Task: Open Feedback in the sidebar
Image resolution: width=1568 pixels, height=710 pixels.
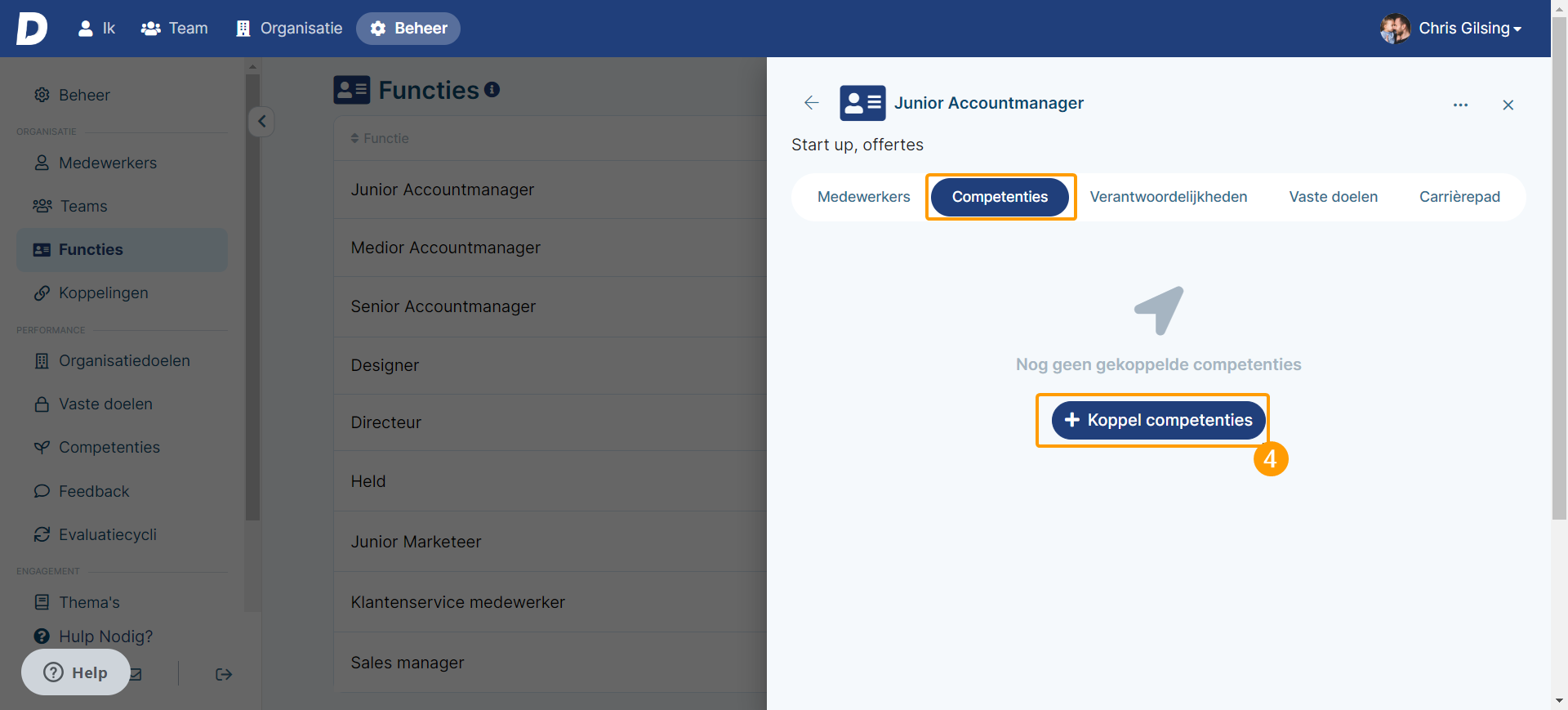Action: (x=94, y=491)
